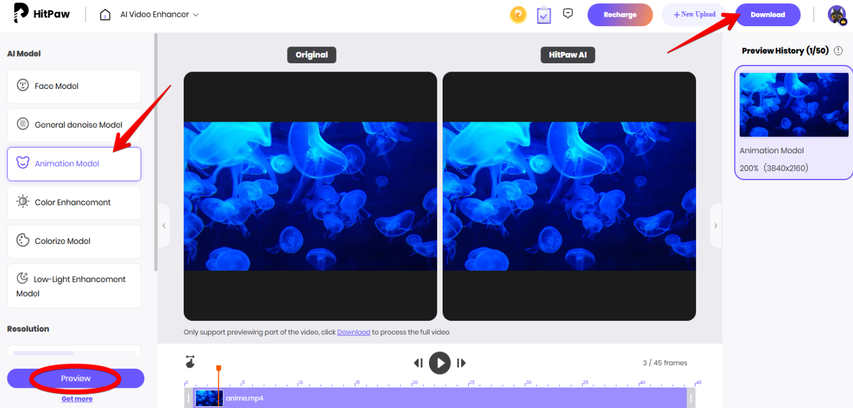This screenshot has width=853, height=408.
Task: Click the 200% (3840x2160) text
Action: coord(774,168)
